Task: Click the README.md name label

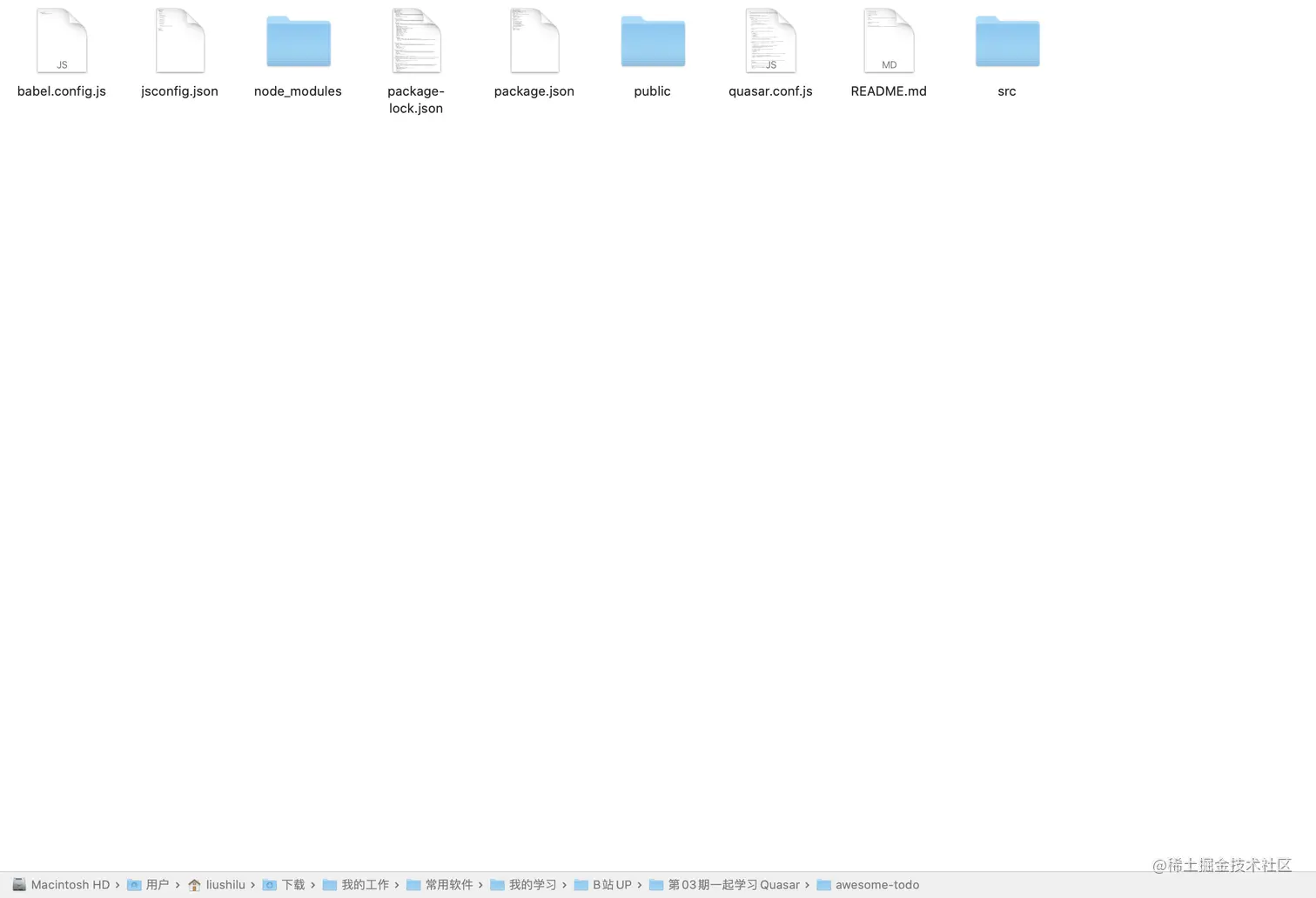Action: click(889, 91)
